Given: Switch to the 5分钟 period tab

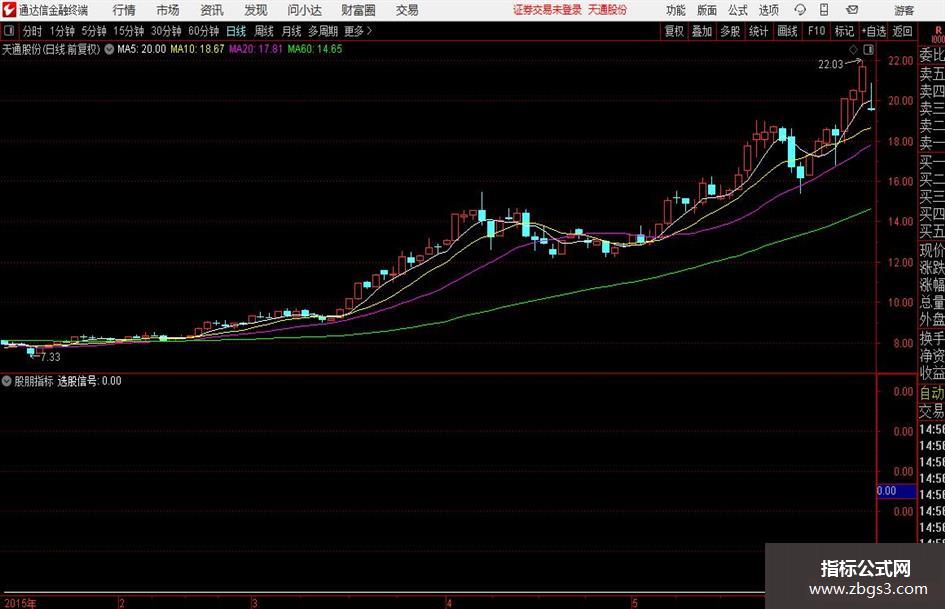Looking at the screenshot, I should pos(94,31).
